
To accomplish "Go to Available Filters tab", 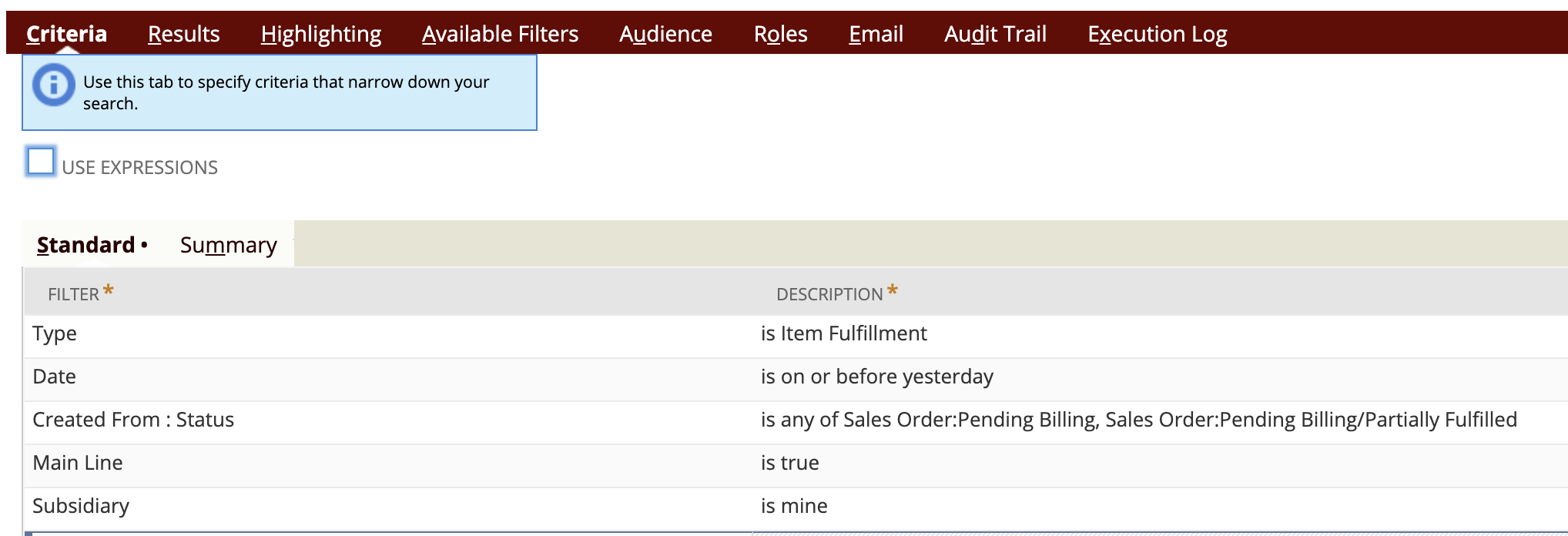I will [500, 34].
